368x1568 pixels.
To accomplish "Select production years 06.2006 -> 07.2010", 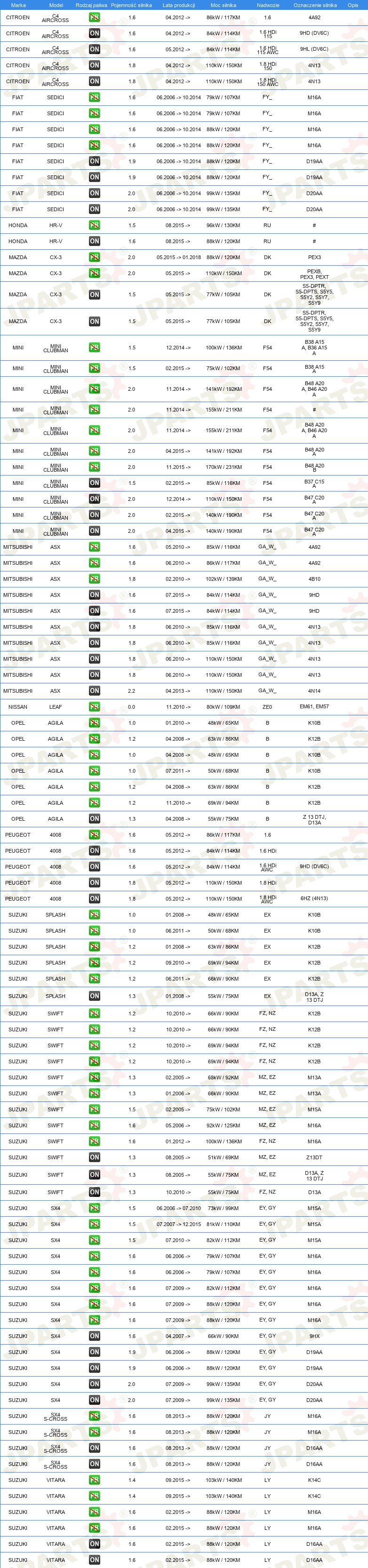I will [178, 1208].
